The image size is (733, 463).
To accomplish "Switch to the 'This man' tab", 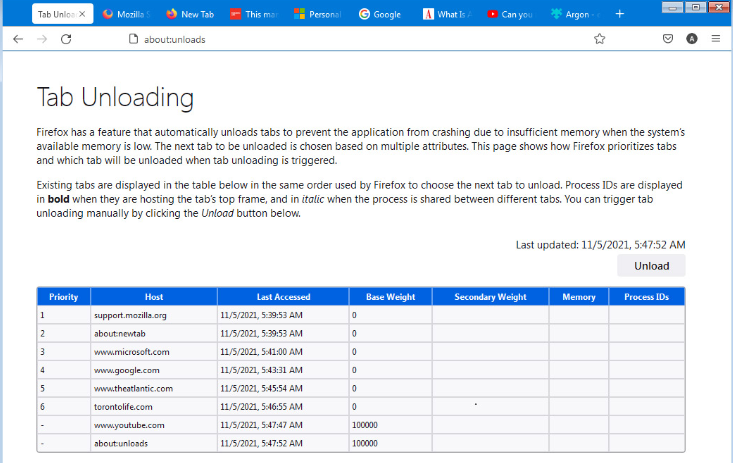I will click(x=254, y=14).
